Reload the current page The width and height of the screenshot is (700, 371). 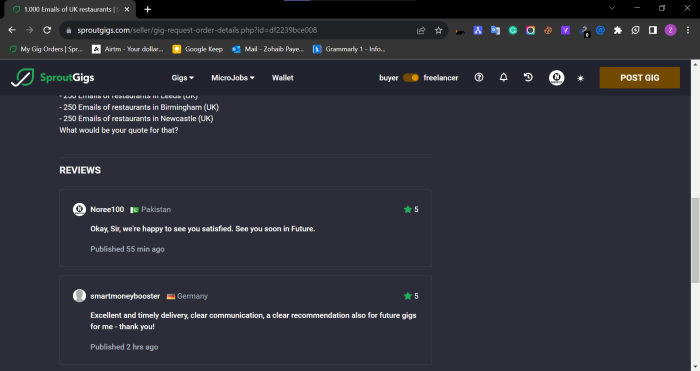point(47,30)
